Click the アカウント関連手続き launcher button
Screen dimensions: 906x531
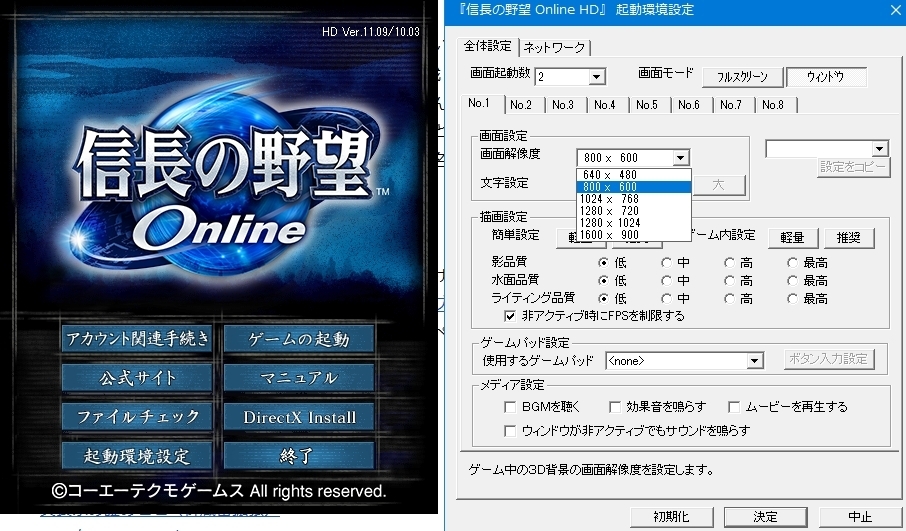coord(137,339)
